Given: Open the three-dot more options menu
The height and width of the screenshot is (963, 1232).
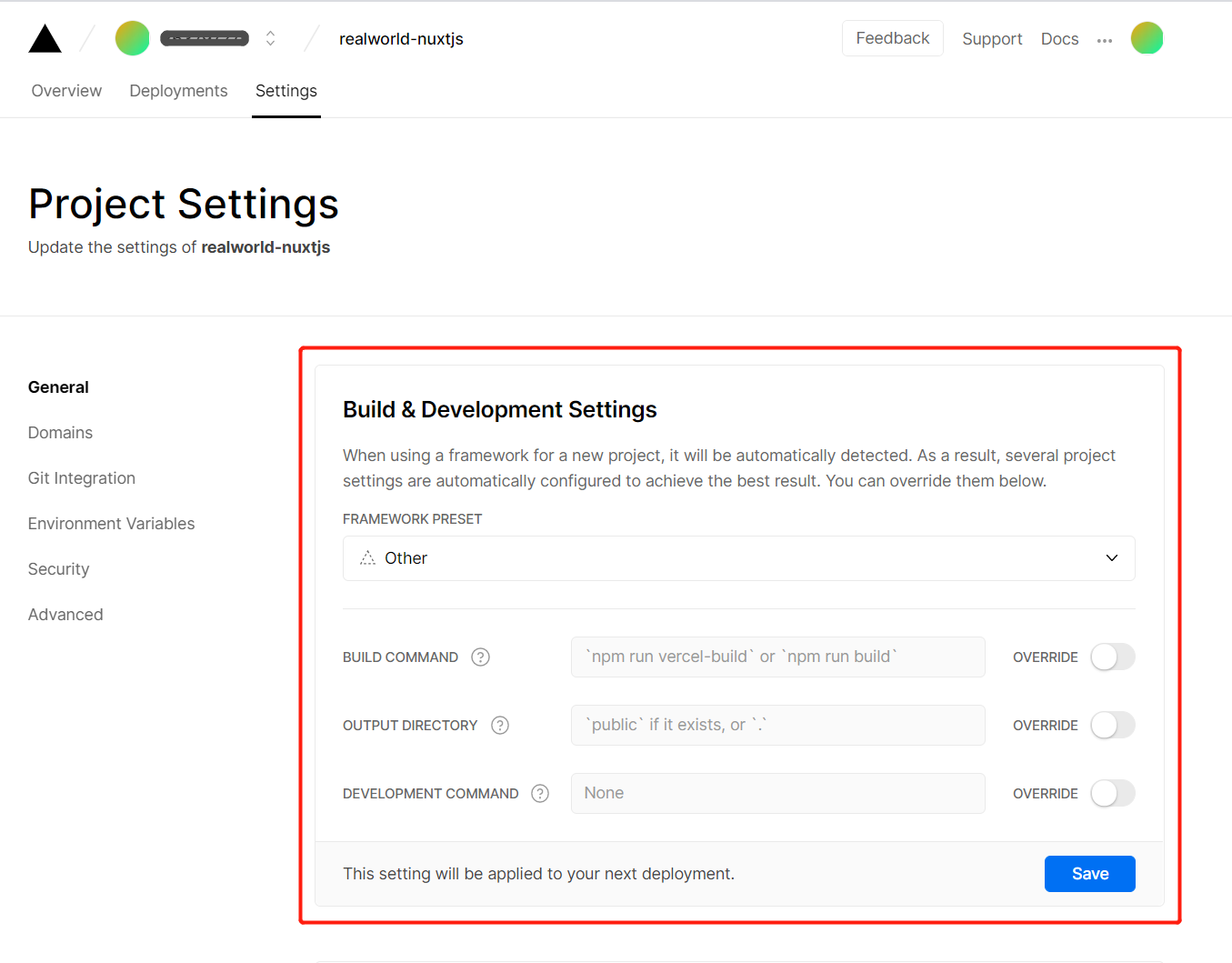Looking at the screenshot, I should click(x=1105, y=40).
